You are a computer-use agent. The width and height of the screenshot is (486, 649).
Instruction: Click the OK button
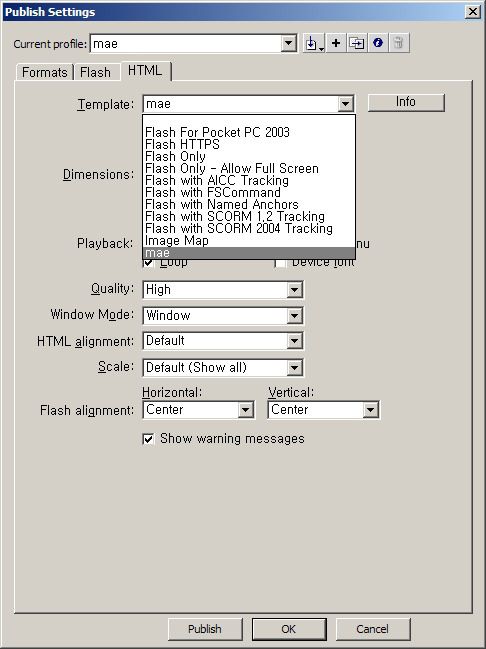tap(289, 629)
